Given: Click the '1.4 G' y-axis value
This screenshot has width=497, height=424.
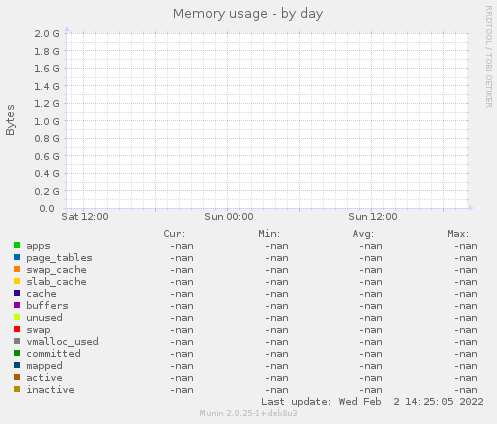Looking at the screenshot, I should 47,86.
